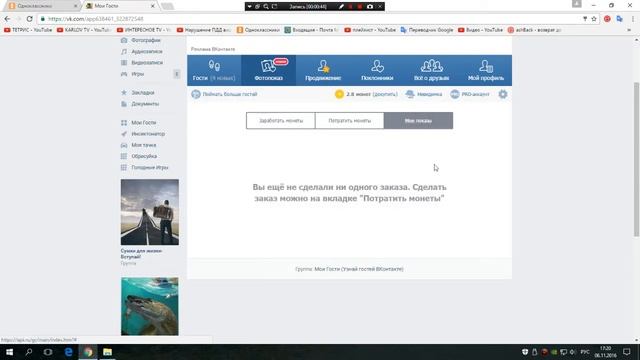The height and width of the screenshot is (360, 640).
Task: Select the Фотопоказ tab
Action: coord(269,70)
